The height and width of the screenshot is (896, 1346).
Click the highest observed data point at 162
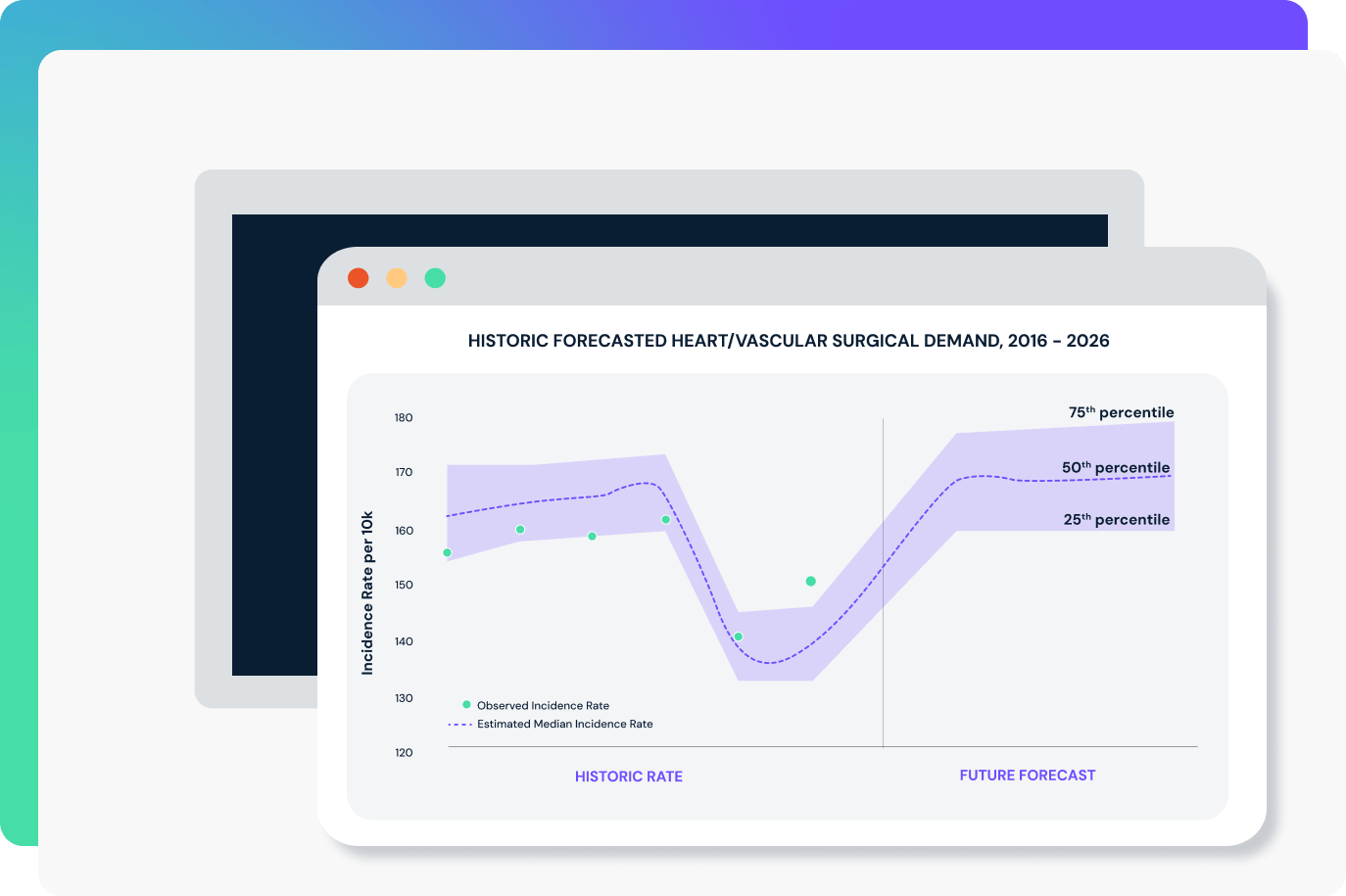pyautogui.click(x=666, y=520)
